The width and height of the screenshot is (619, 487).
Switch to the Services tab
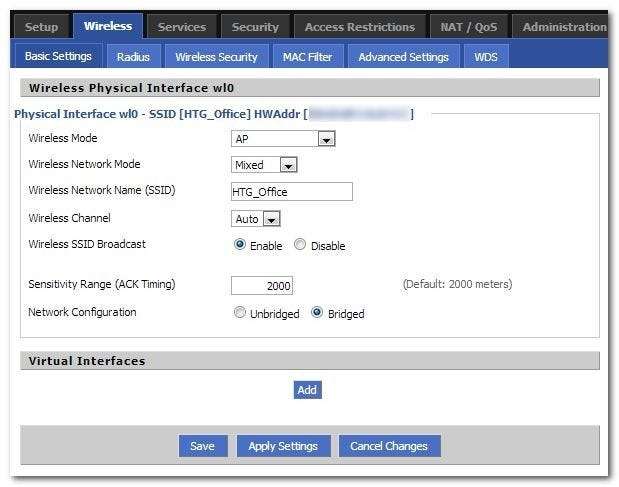(181, 27)
